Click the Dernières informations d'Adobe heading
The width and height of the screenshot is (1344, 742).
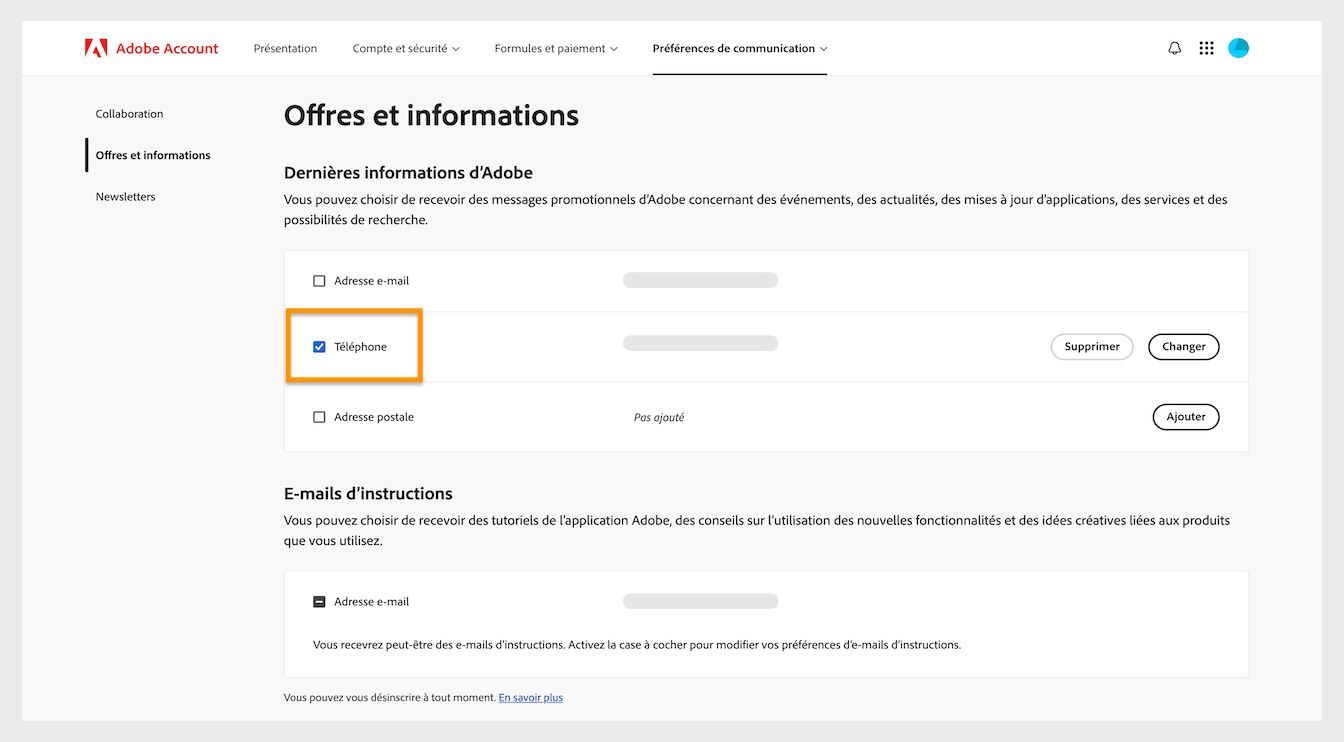(408, 173)
